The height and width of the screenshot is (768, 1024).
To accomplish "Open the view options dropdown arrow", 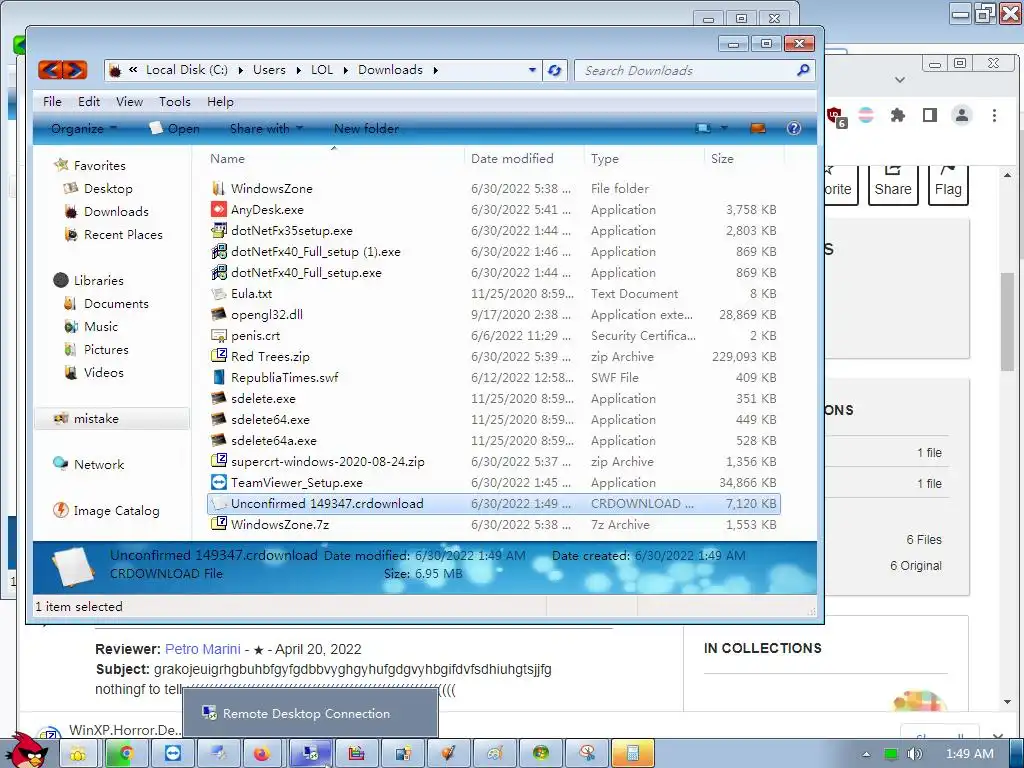I will pyautogui.click(x=724, y=129).
